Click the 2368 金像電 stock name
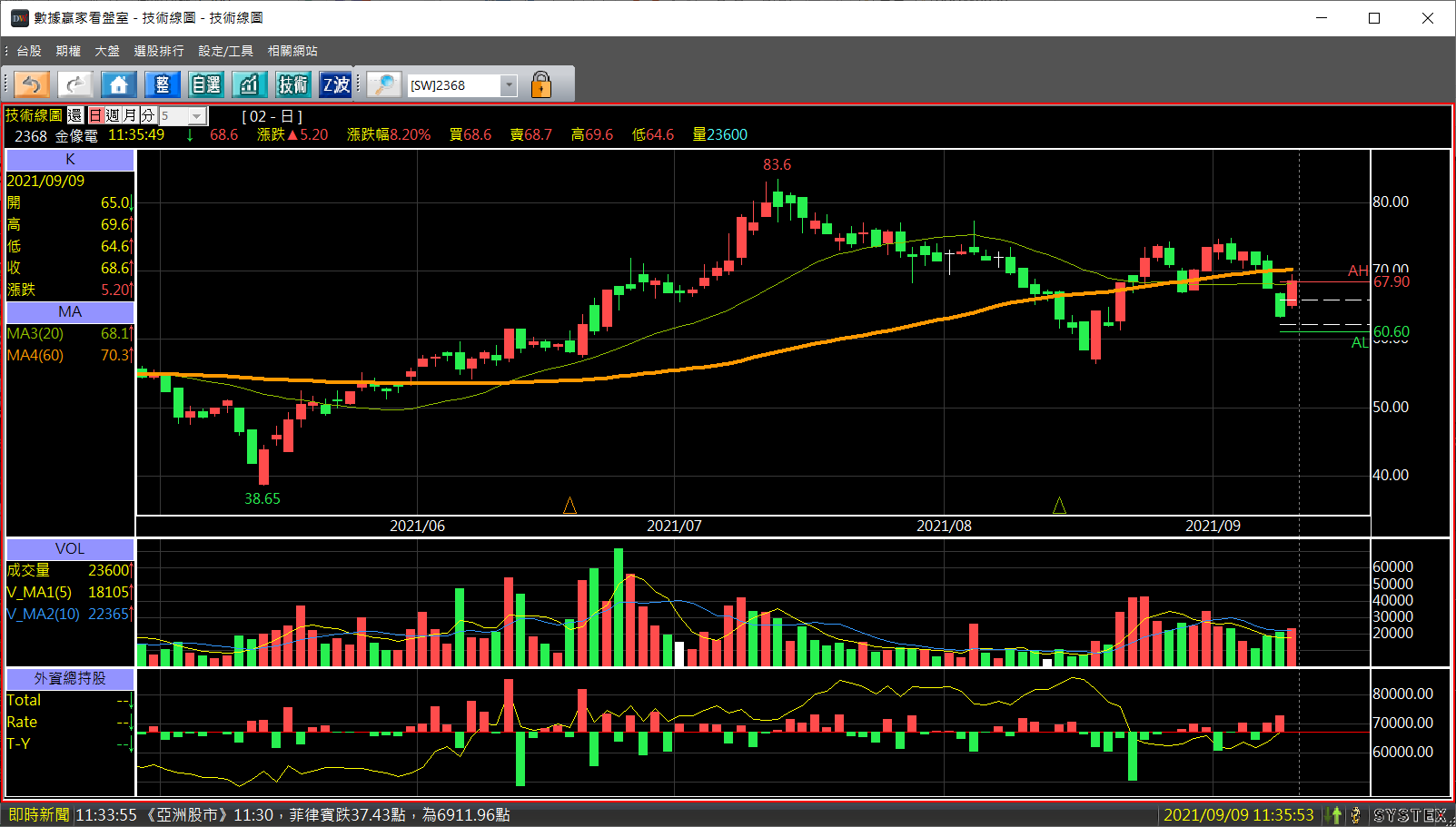The height and width of the screenshot is (827, 1456). (x=56, y=135)
